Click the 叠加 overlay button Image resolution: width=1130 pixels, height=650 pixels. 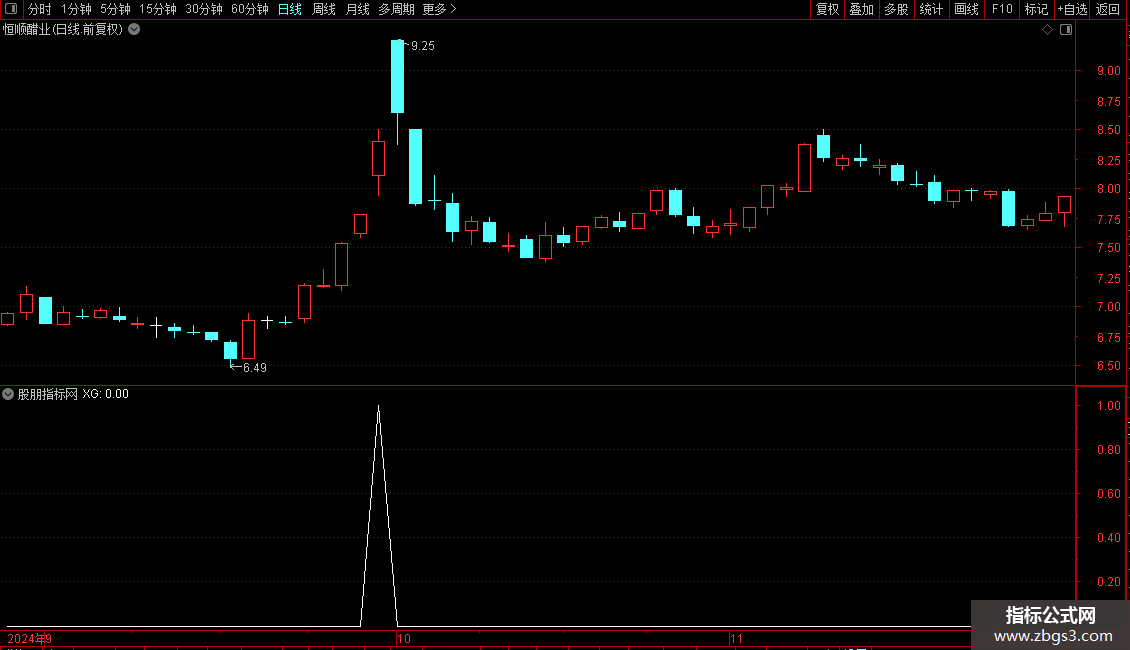click(861, 9)
